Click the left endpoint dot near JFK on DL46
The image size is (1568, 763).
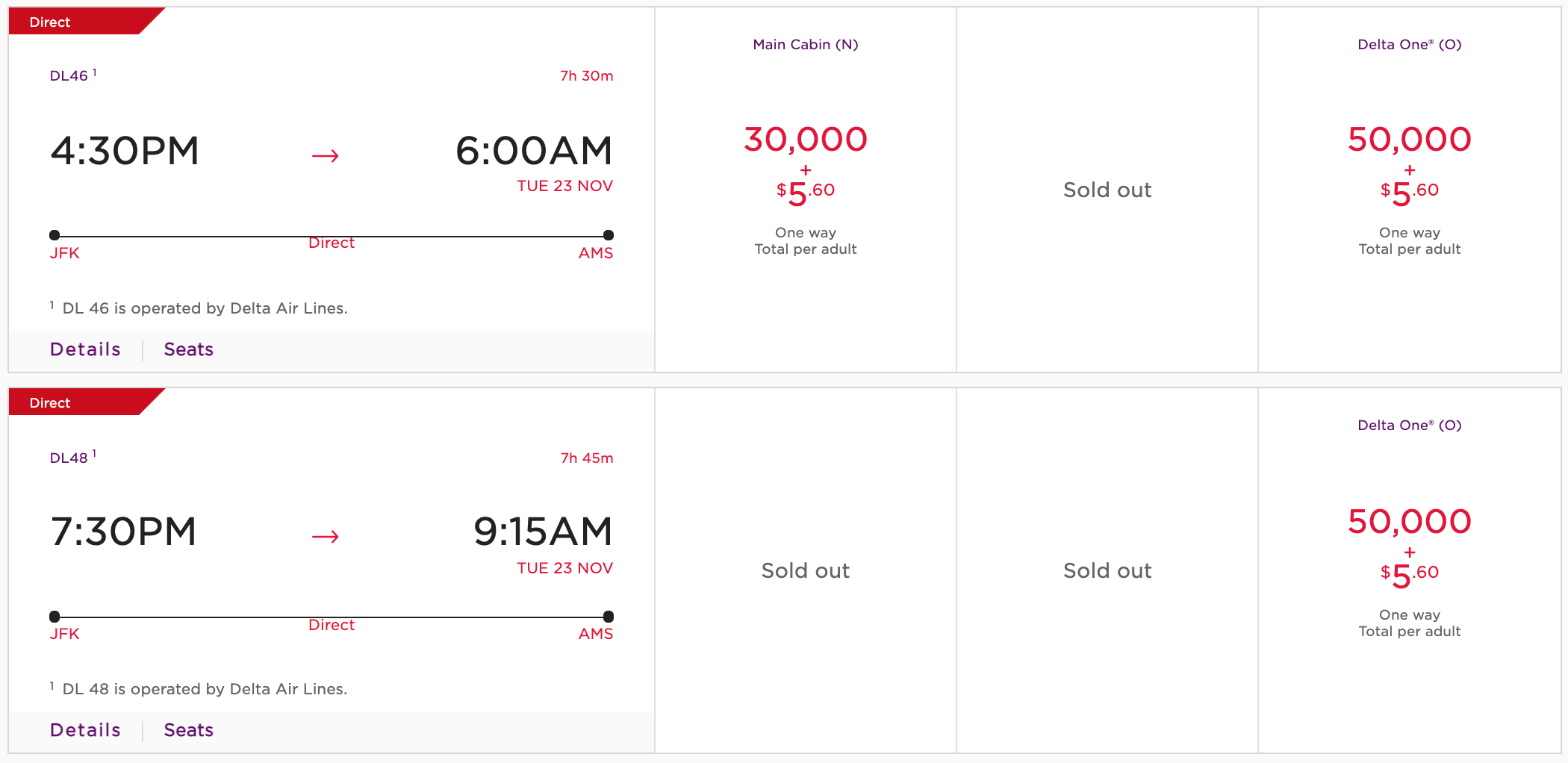point(55,232)
